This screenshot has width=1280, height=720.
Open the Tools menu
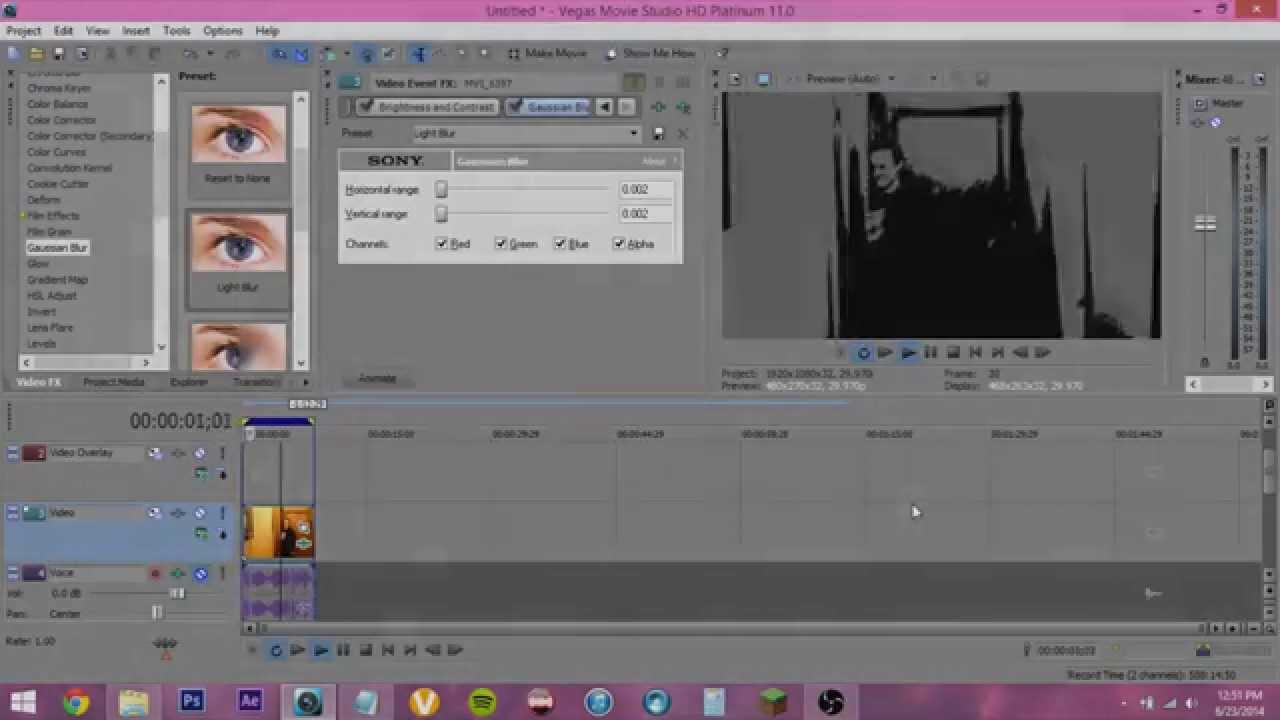click(x=177, y=31)
